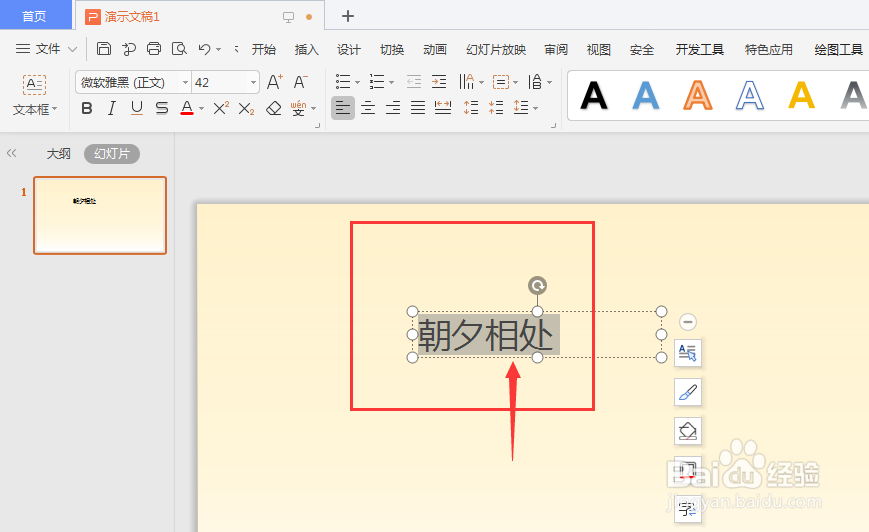The height and width of the screenshot is (532, 869).
Task: Select slide 1 thumbnail
Action: pos(100,216)
